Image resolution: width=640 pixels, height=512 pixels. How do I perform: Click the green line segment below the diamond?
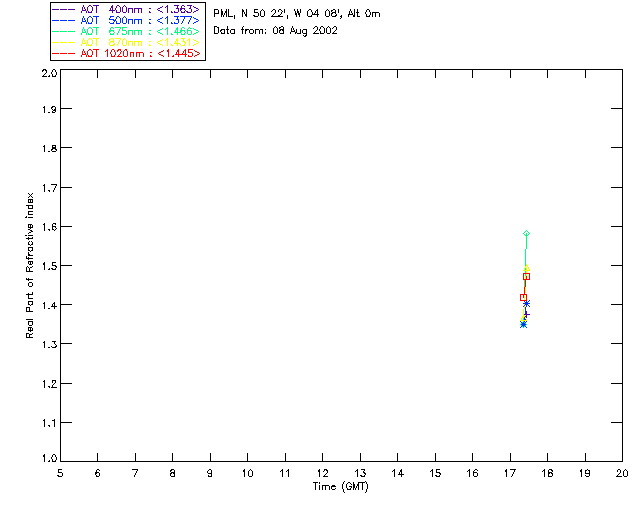point(526,251)
